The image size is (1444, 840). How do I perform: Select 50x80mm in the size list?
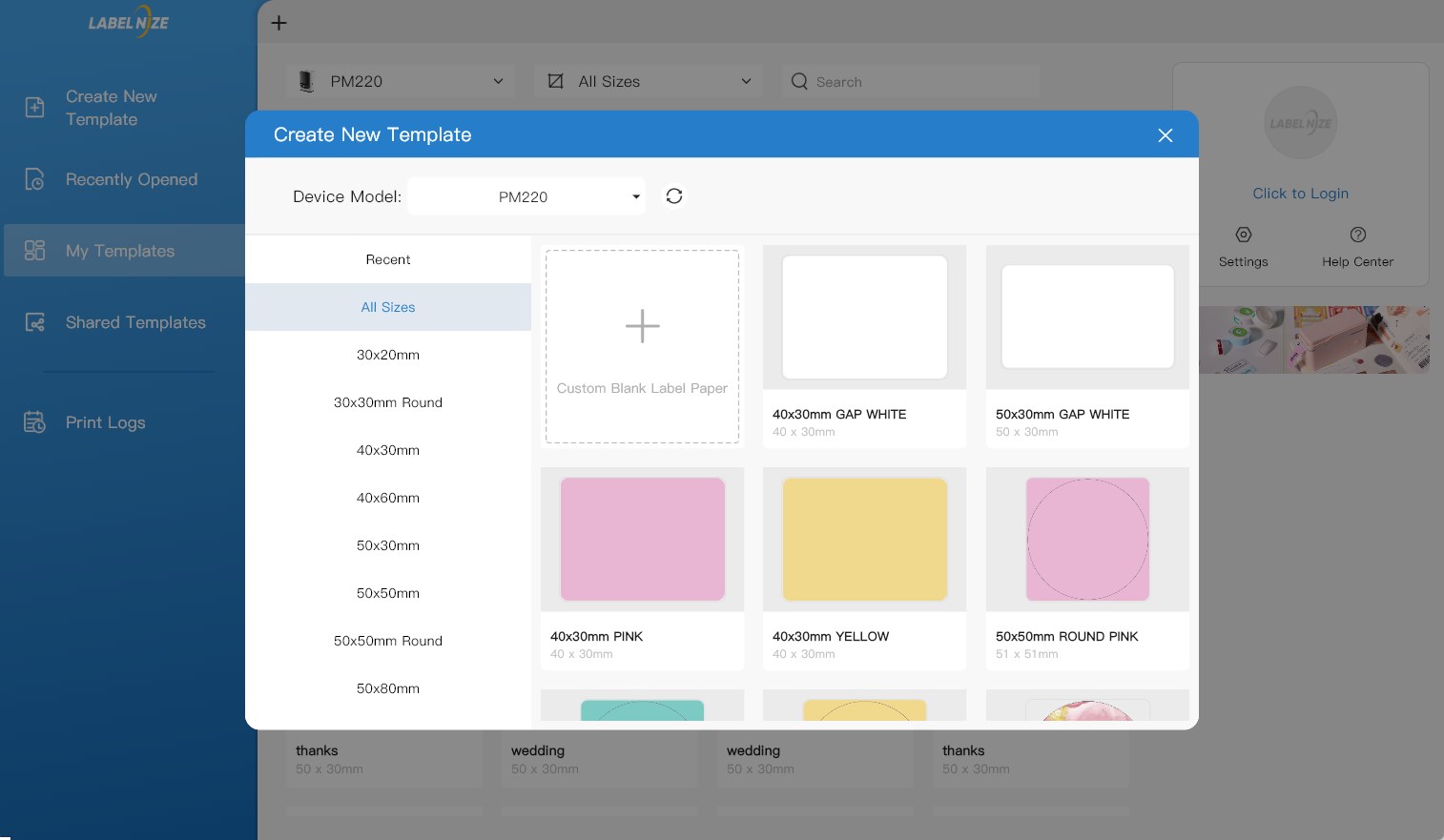coord(388,688)
